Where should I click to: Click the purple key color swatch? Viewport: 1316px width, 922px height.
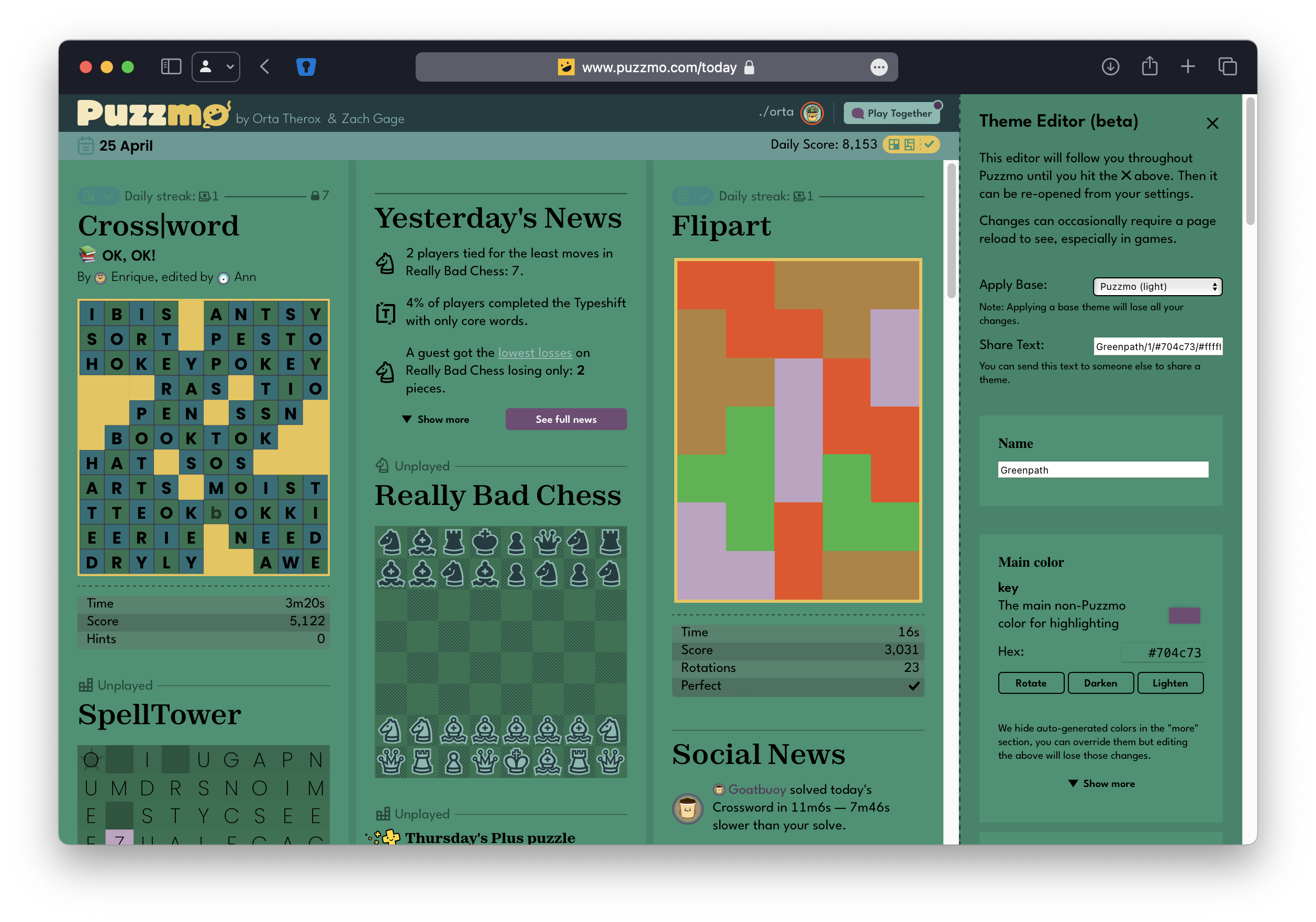pyautogui.click(x=1184, y=615)
